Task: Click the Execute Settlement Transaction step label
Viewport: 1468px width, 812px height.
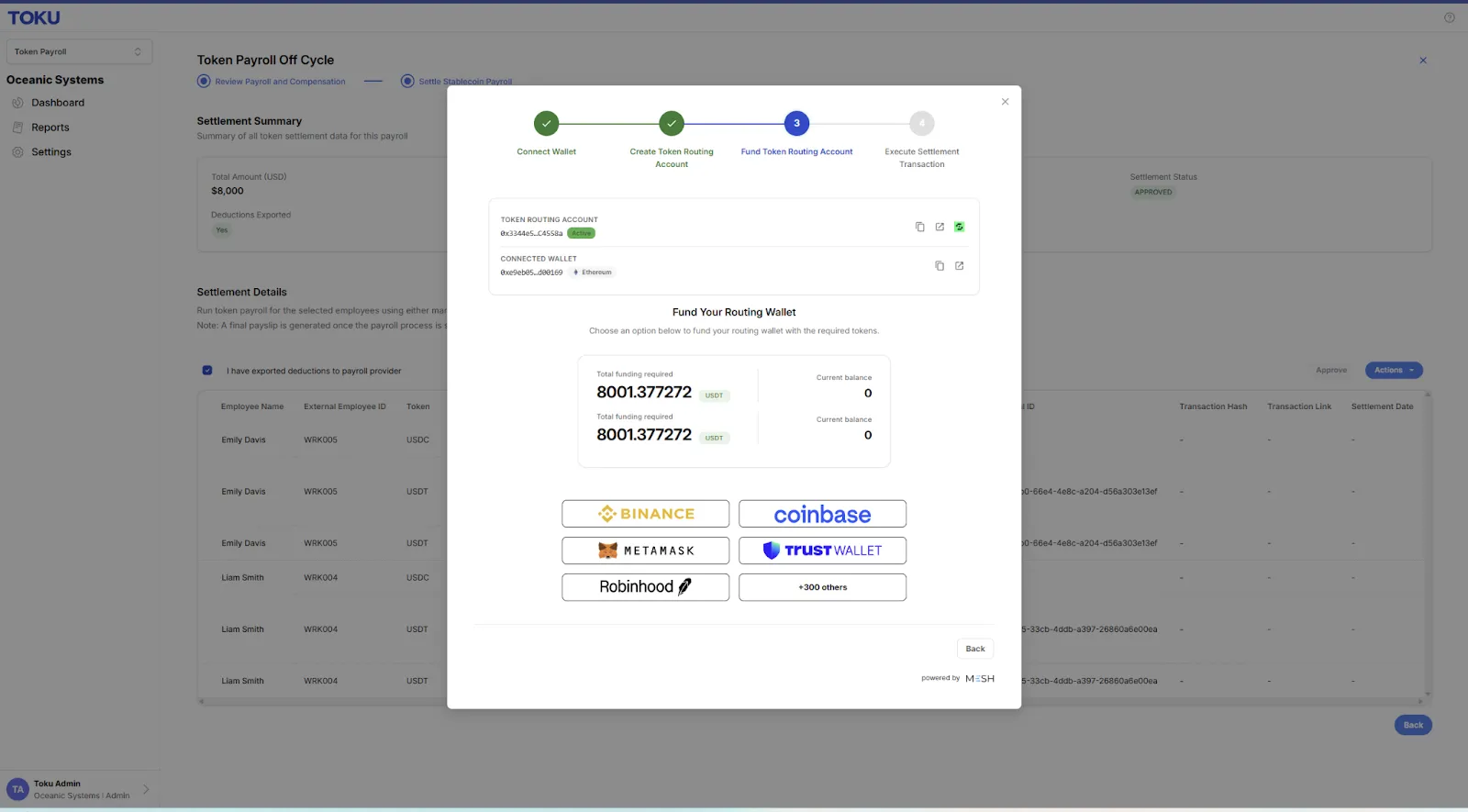Action: [922, 158]
